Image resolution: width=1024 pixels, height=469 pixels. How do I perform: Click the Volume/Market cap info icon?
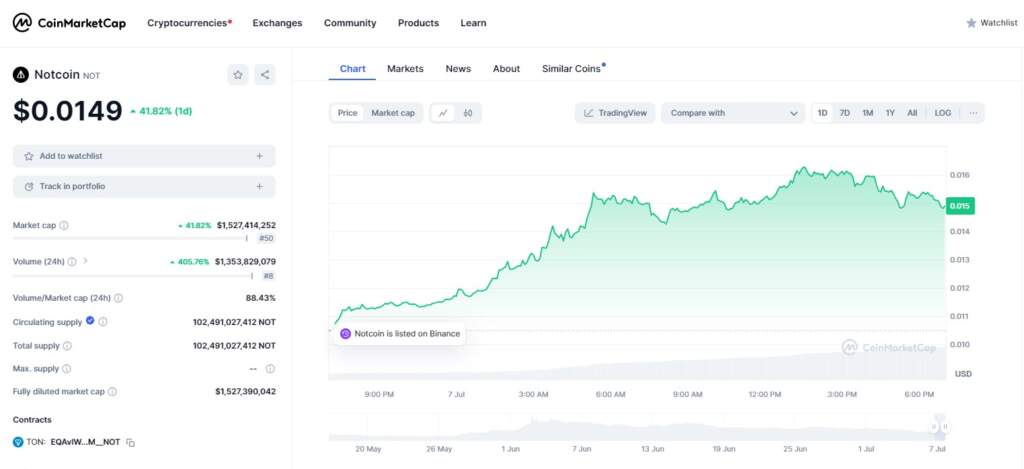(118, 299)
